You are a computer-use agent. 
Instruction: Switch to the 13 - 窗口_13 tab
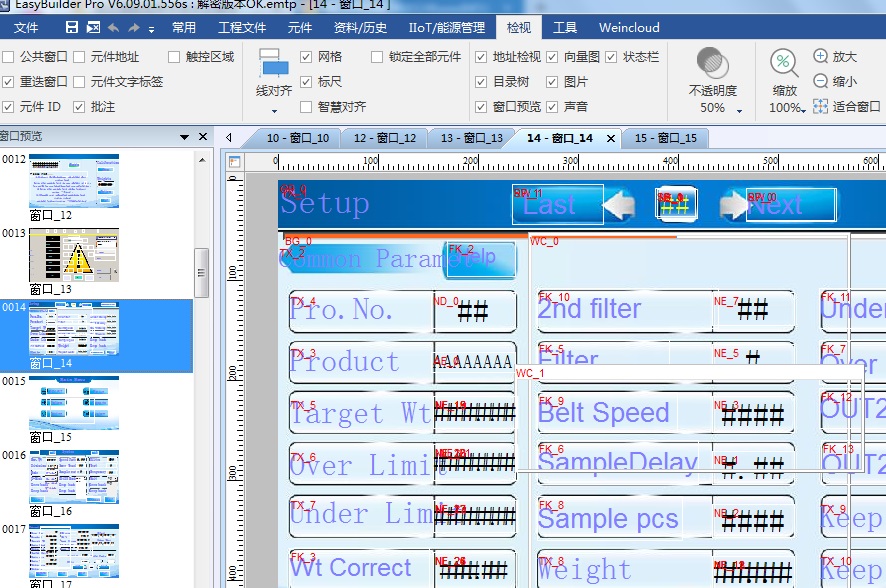pyautogui.click(x=471, y=138)
